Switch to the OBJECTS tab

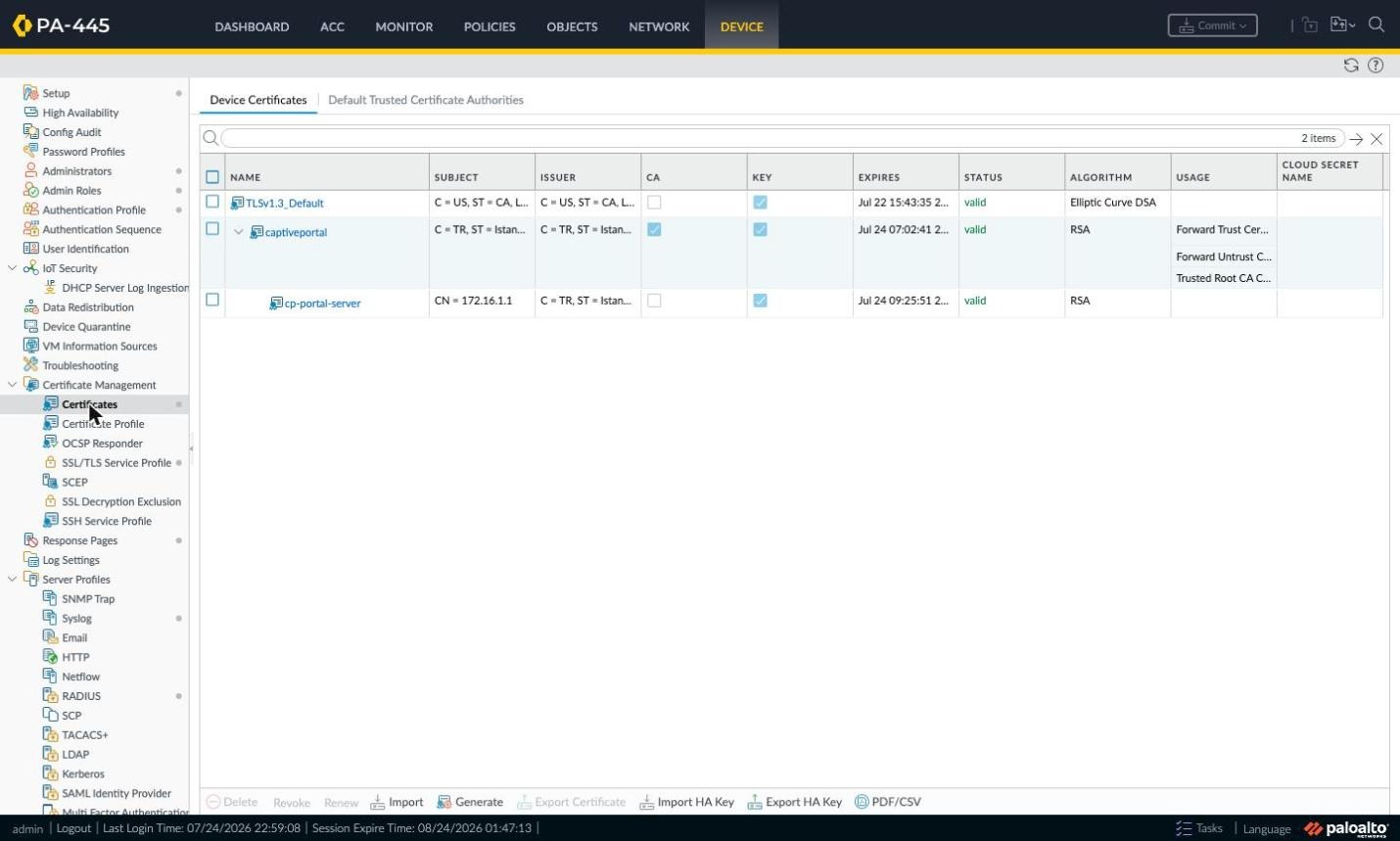click(x=572, y=26)
